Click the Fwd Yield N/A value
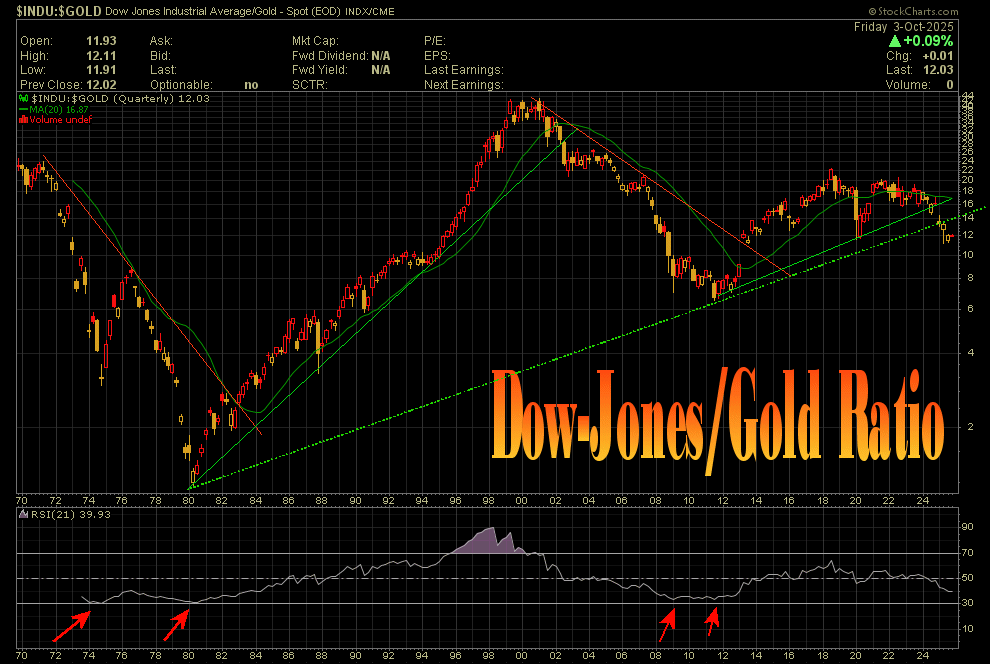The image size is (990, 664). [x=381, y=70]
